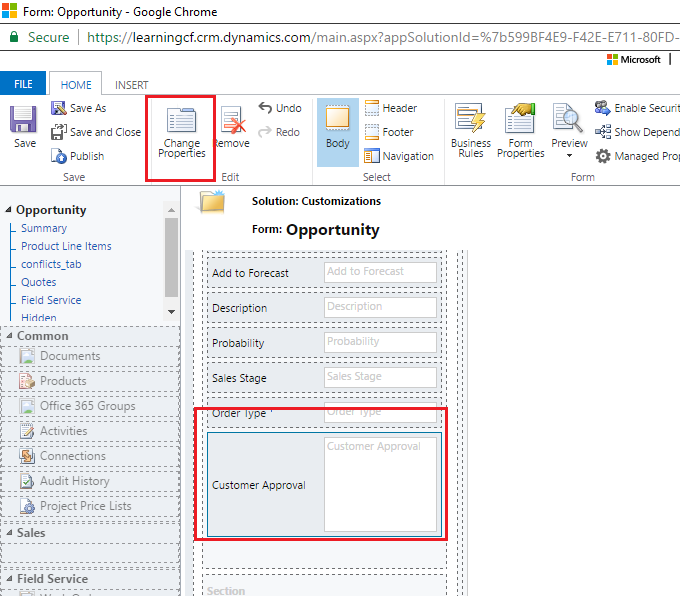This screenshot has height=596, width=680.
Task: Open Business Rules
Action: click(471, 131)
